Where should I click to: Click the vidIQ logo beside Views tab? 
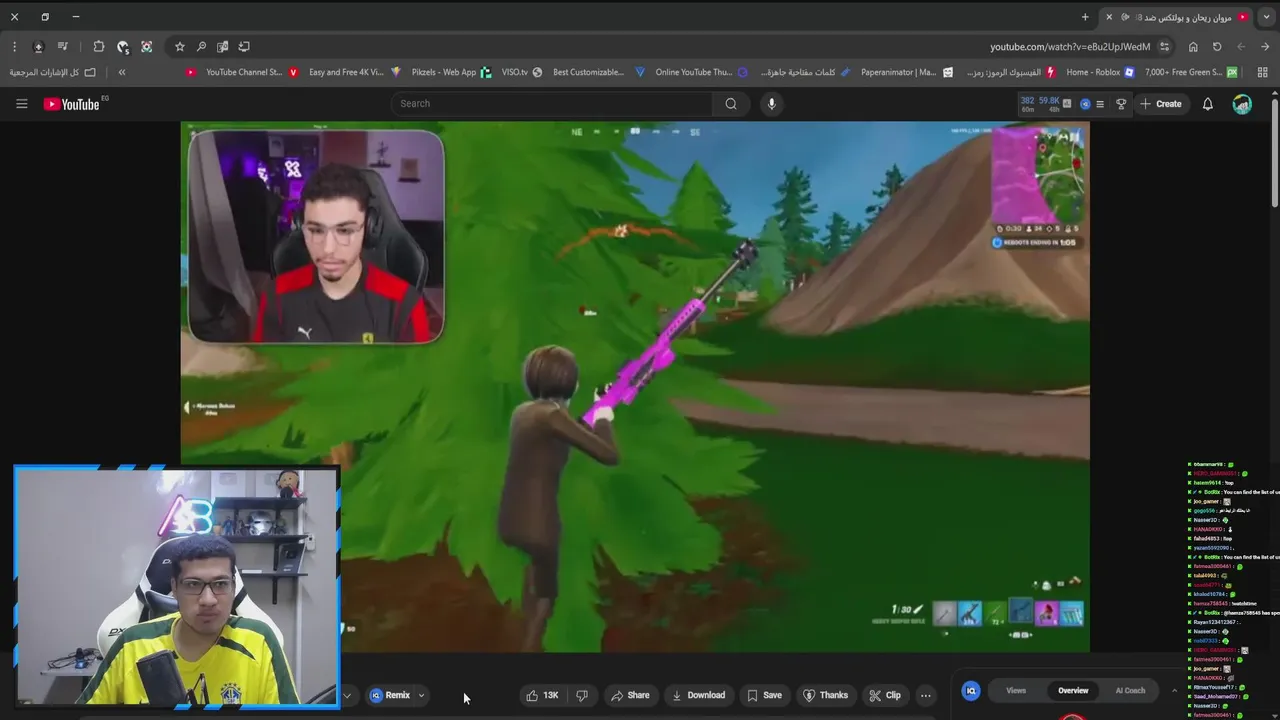tap(970, 691)
